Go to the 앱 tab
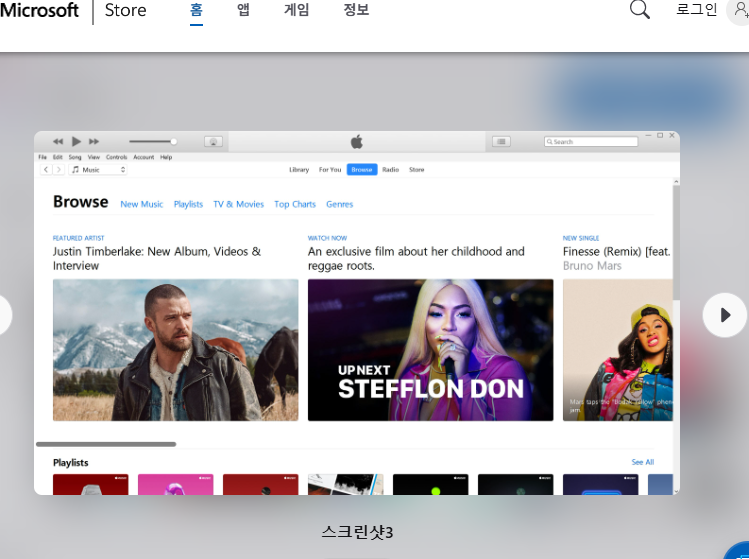This screenshot has width=749, height=559. point(244,10)
